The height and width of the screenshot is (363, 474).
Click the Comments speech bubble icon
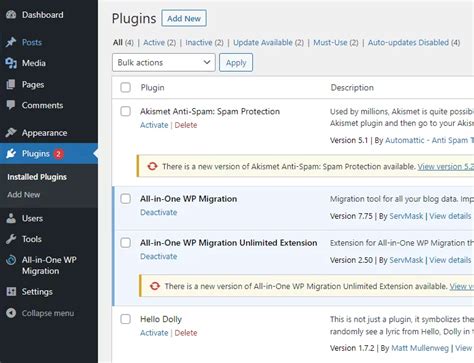click(x=11, y=105)
